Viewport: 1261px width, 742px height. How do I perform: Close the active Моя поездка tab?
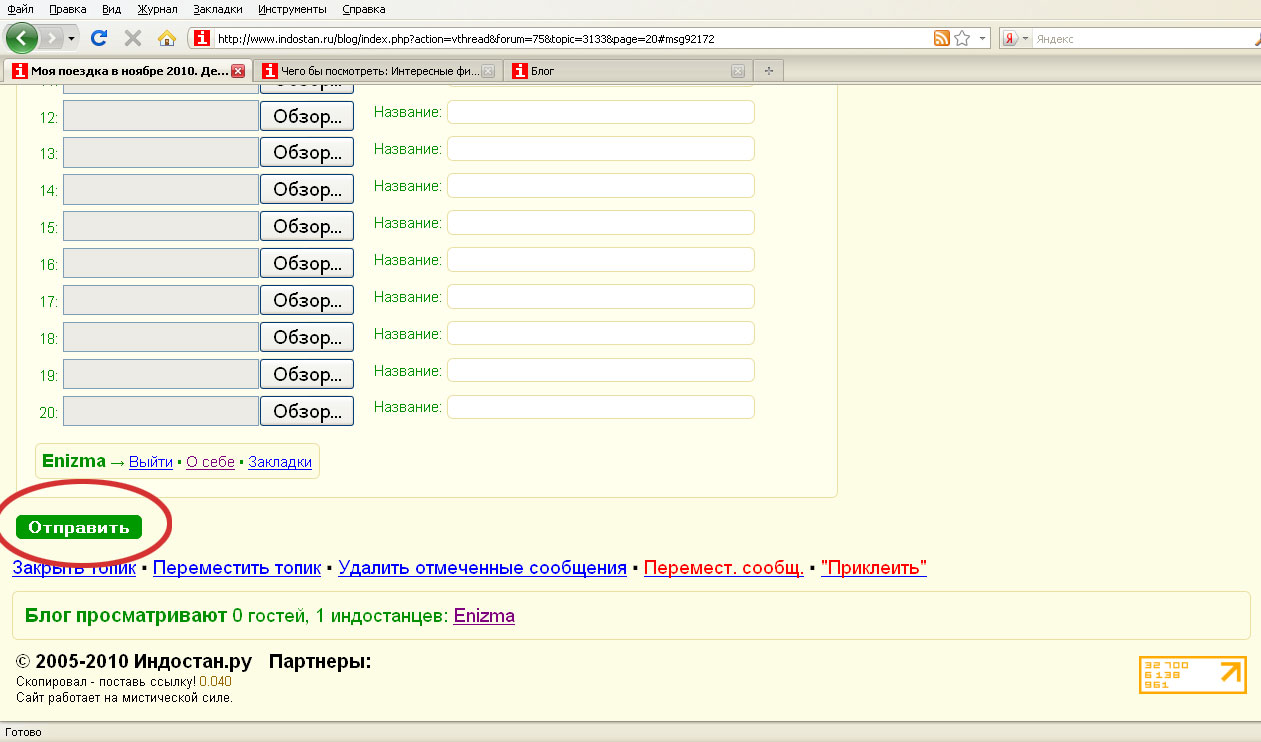237,71
